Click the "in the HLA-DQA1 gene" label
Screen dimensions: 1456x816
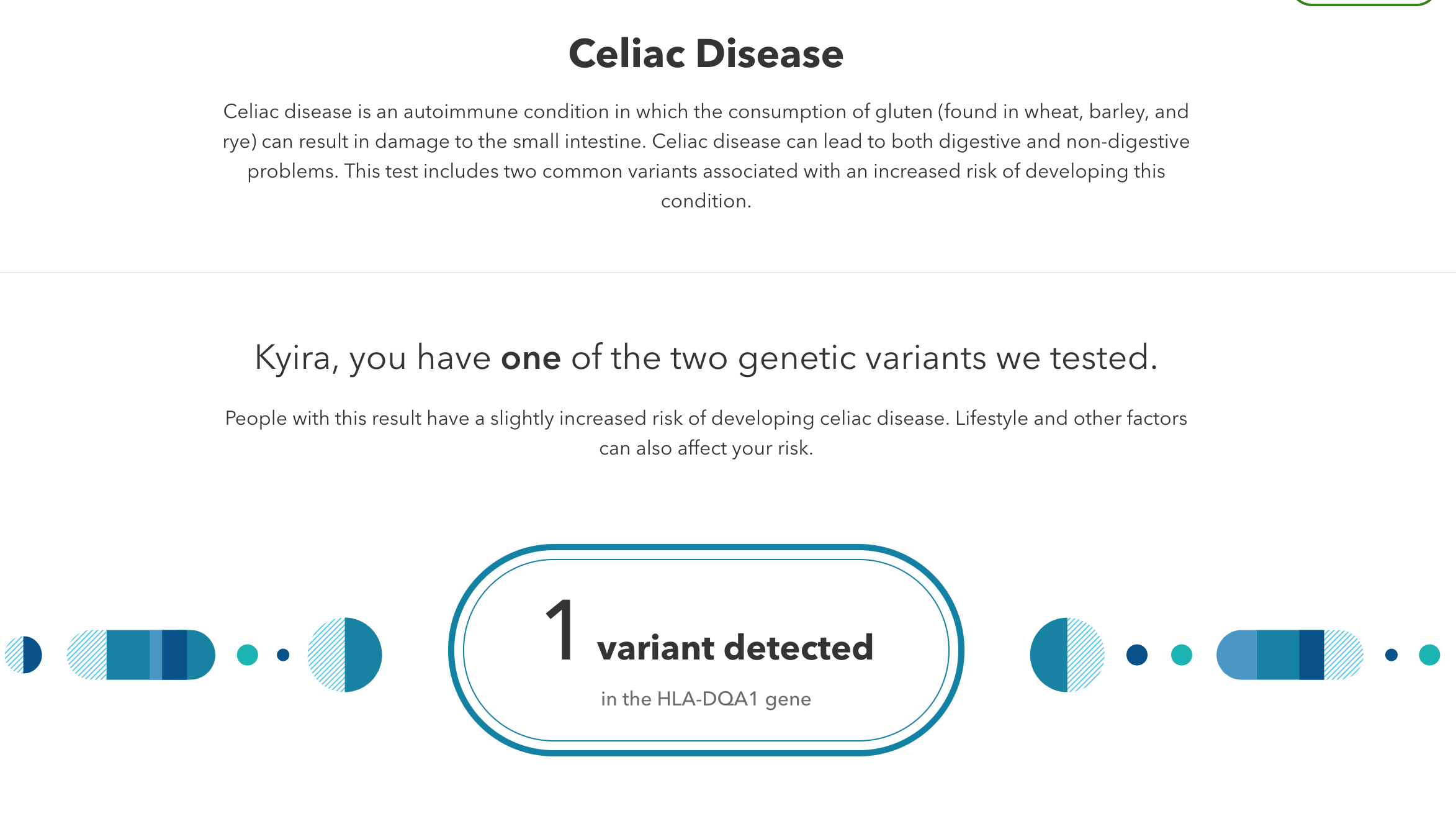coord(706,699)
